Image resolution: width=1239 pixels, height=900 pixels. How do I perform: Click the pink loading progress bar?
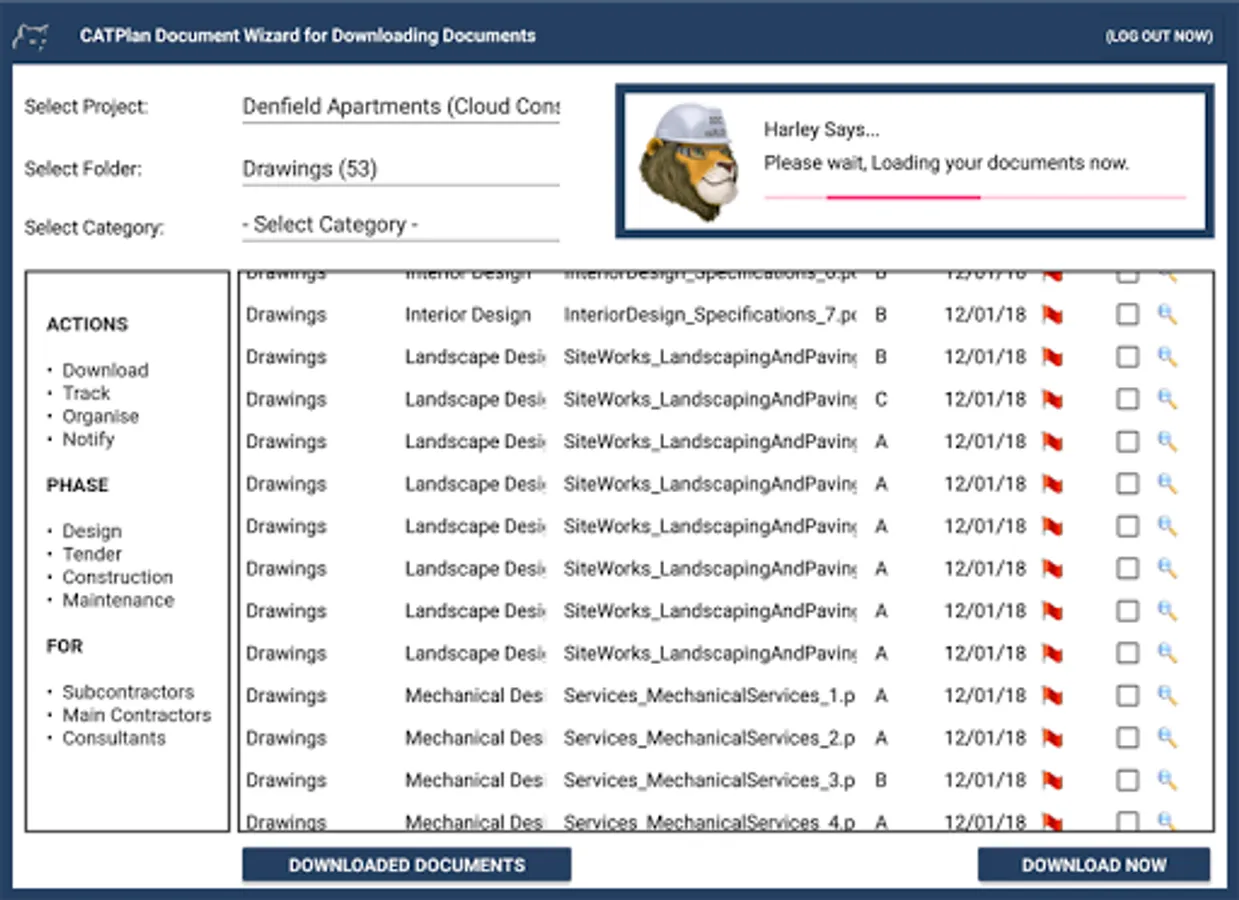click(x=975, y=198)
